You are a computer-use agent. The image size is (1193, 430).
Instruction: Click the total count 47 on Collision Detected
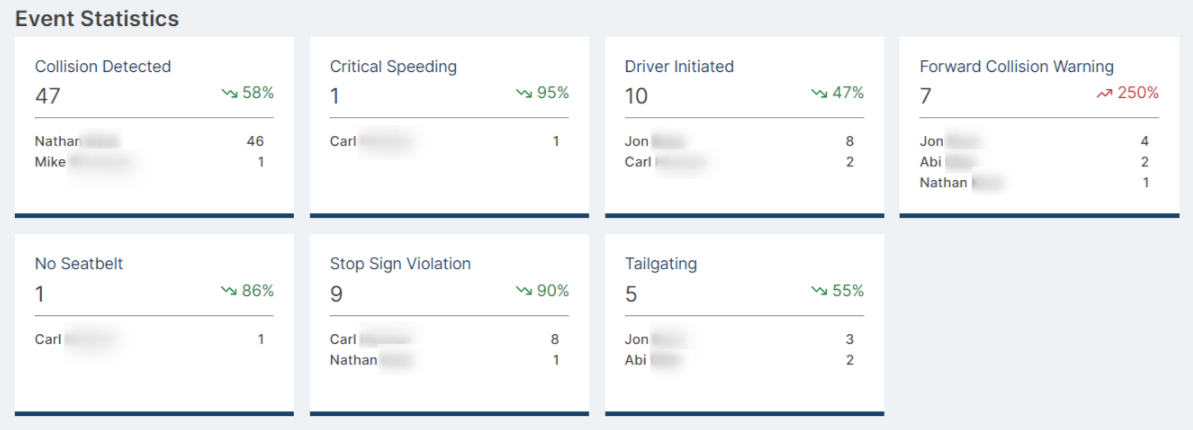click(47, 95)
